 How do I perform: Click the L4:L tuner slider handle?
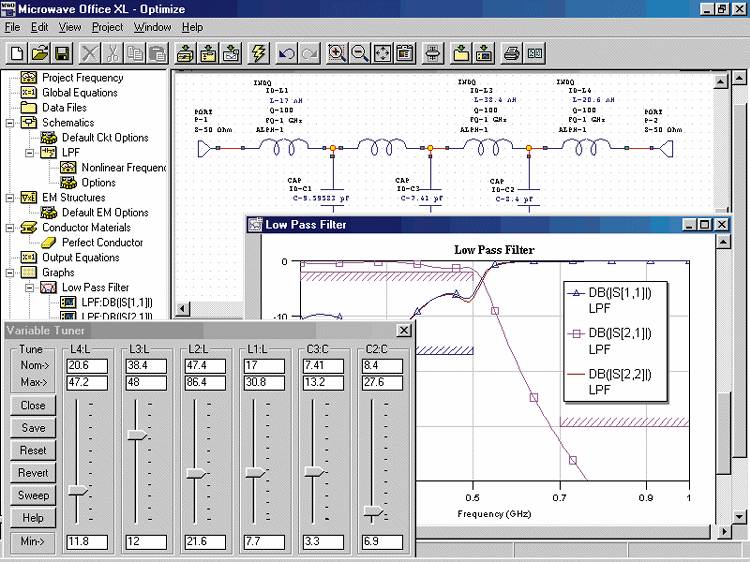click(78, 491)
